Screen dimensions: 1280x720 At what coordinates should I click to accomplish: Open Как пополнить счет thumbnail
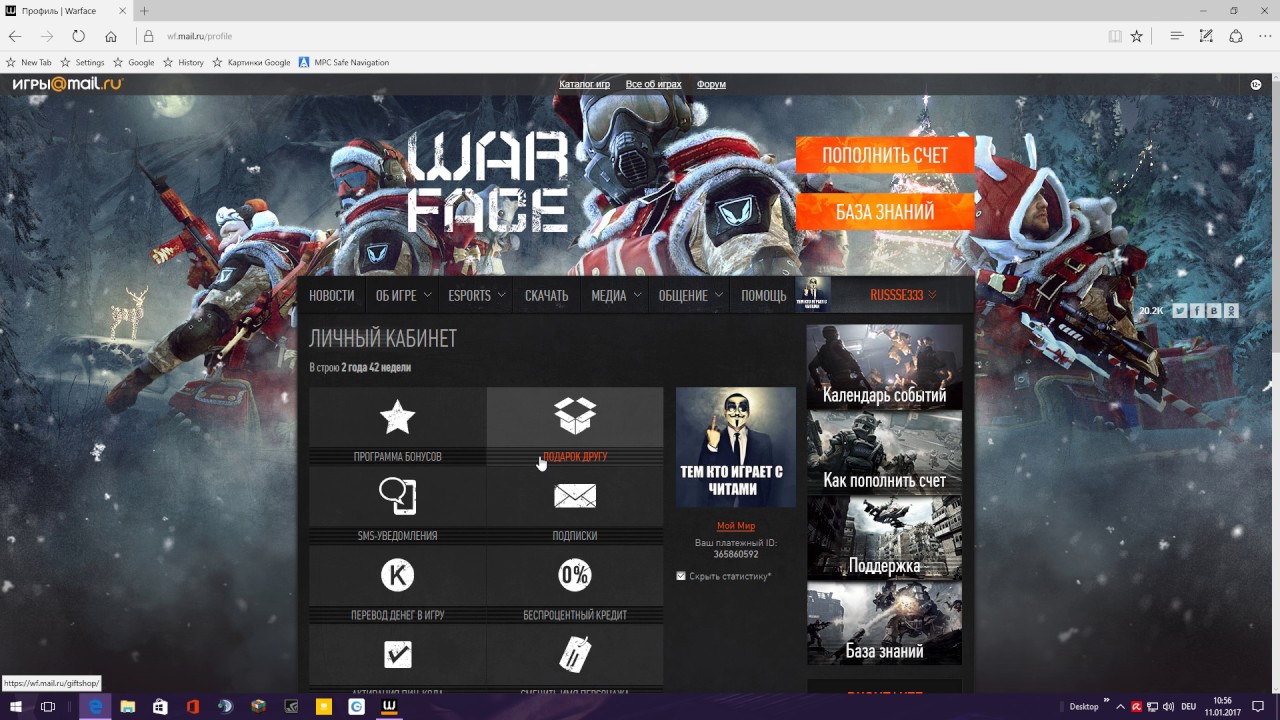coord(884,452)
